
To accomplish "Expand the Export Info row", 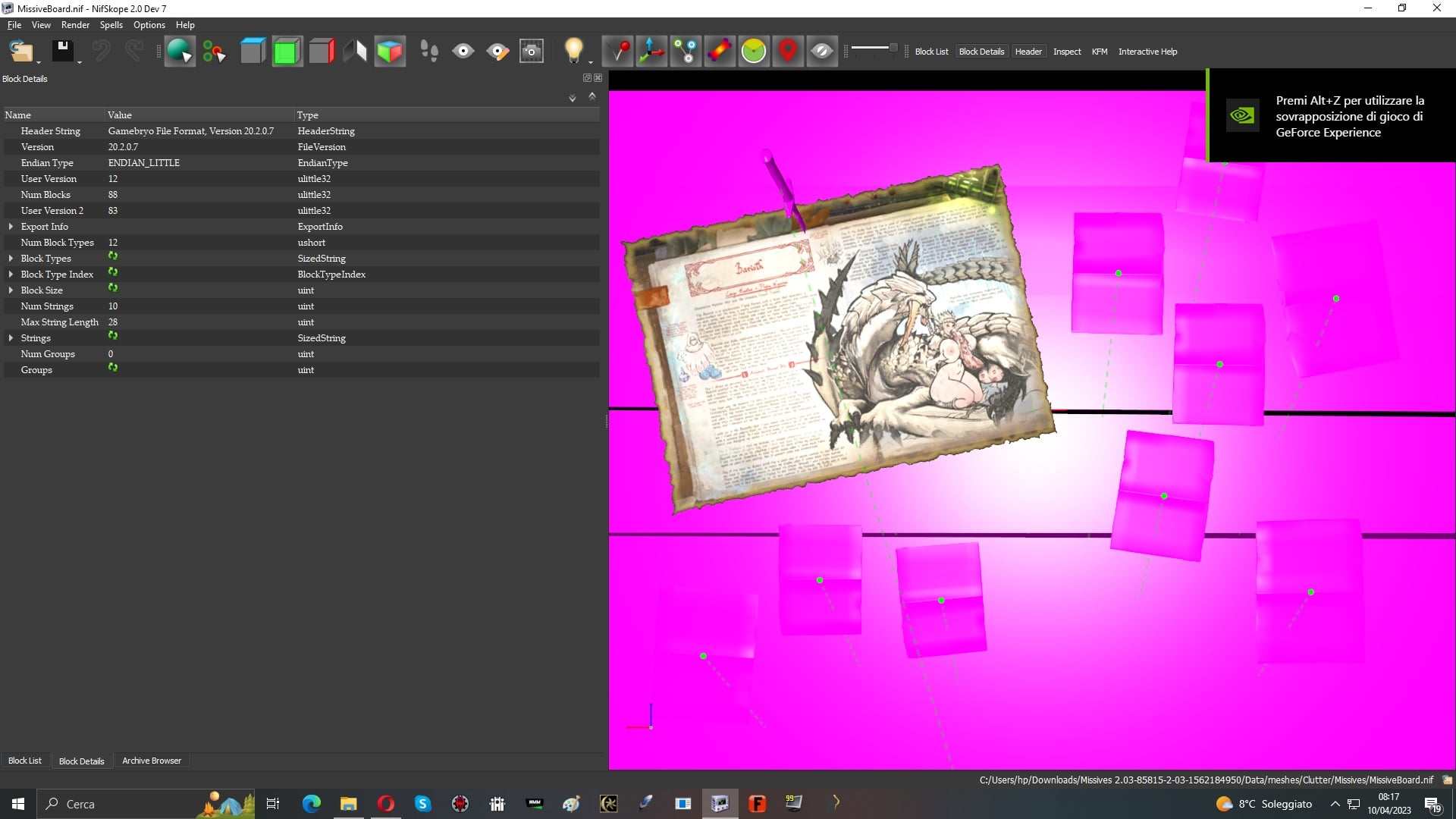I will [x=11, y=227].
